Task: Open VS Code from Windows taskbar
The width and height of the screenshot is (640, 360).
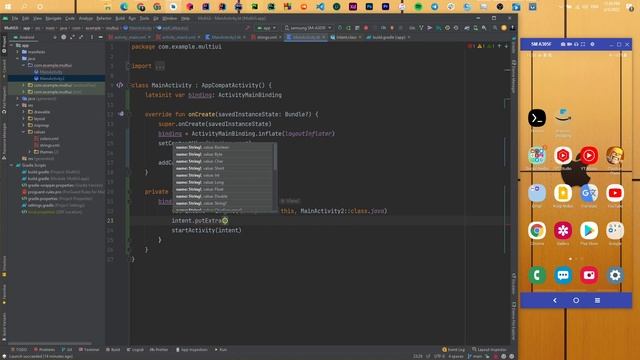Action: (320, 7)
